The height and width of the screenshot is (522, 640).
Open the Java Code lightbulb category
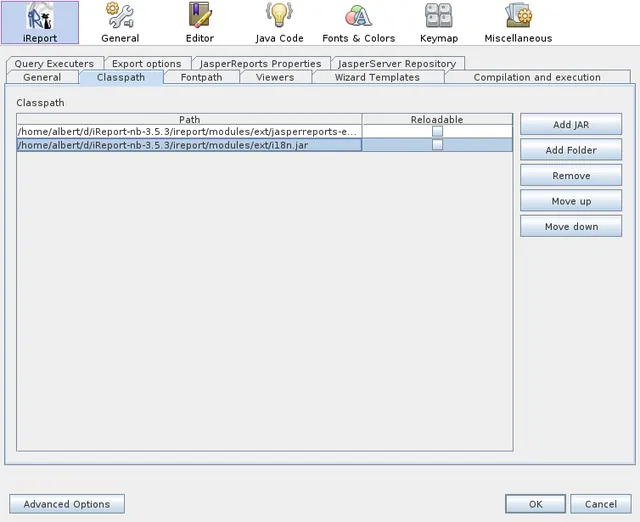279,22
